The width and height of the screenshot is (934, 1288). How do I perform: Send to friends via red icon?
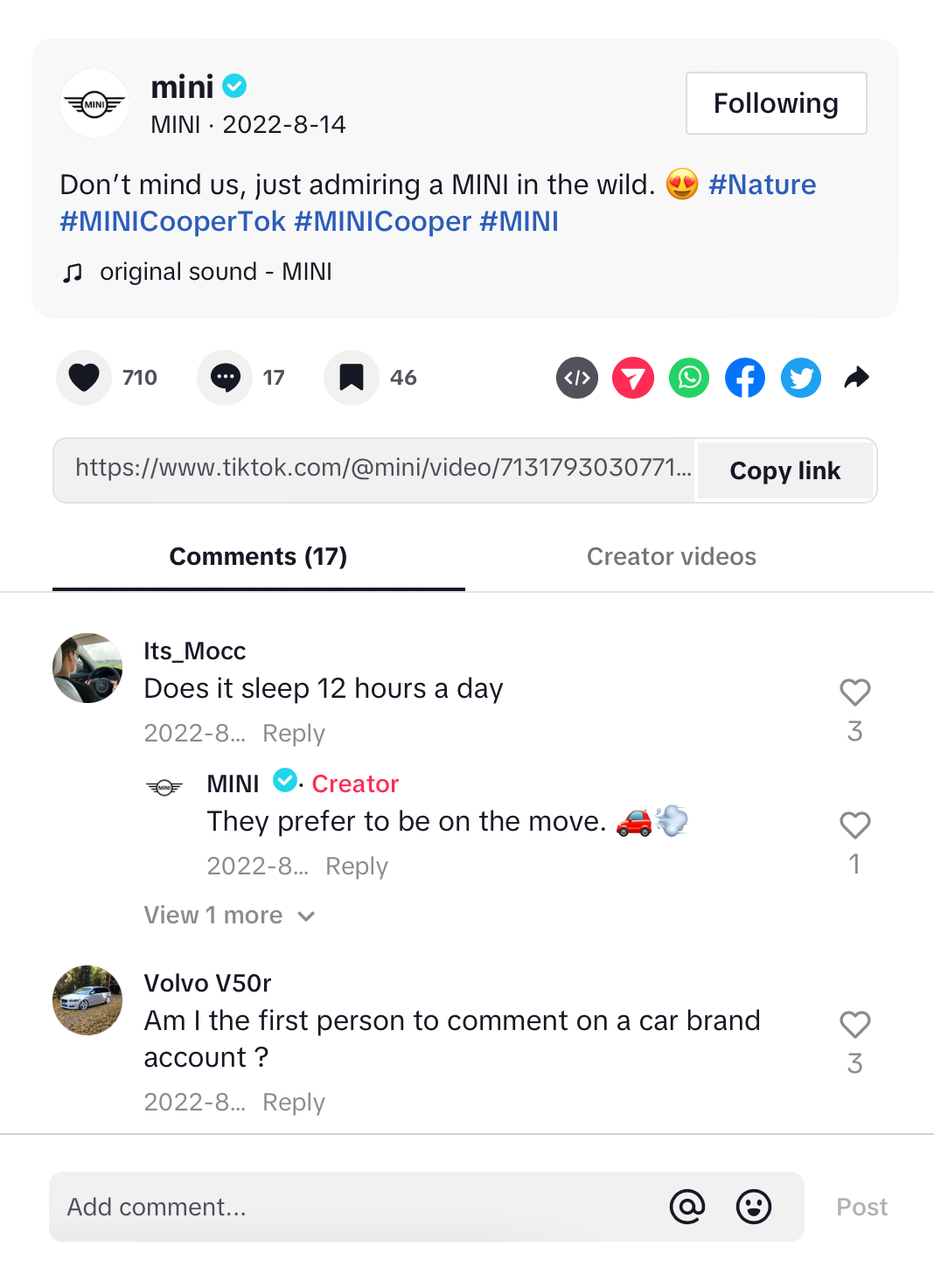click(x=633, y=378)
